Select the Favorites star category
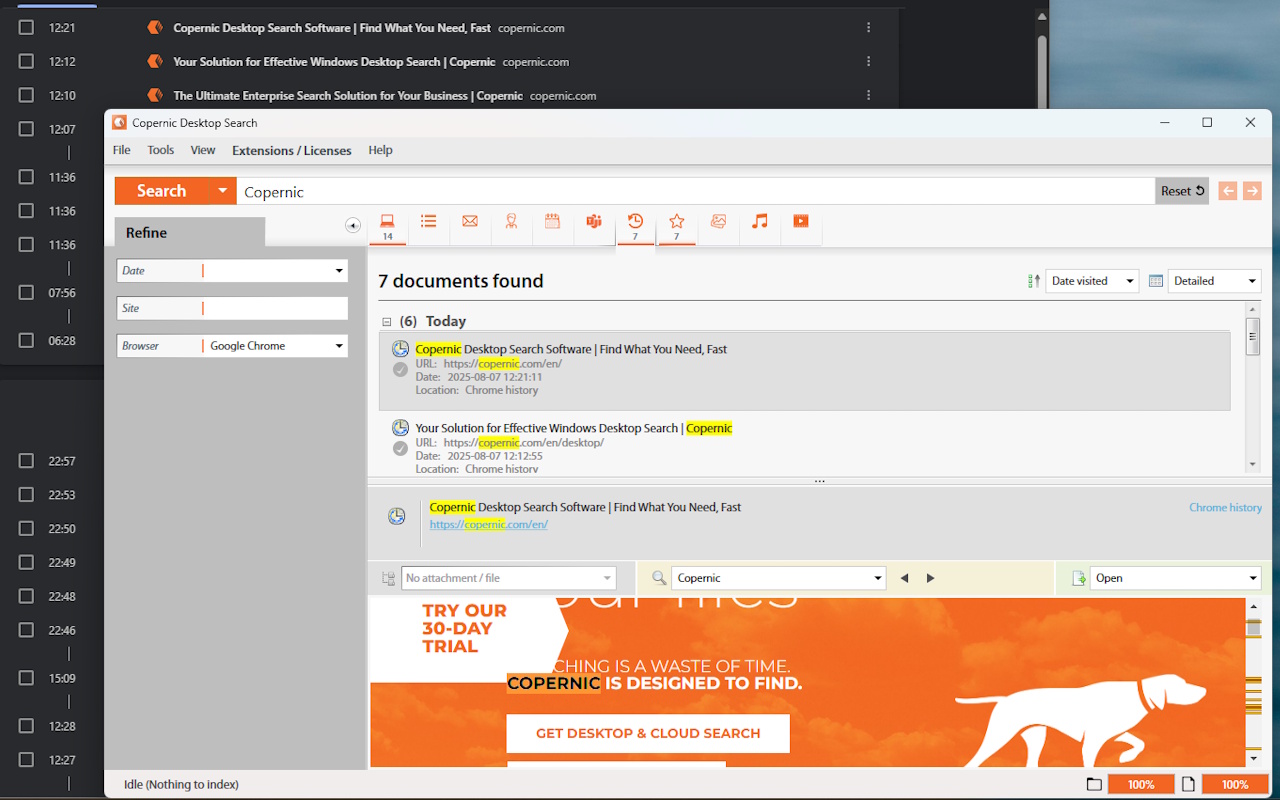 coord(677,222)
